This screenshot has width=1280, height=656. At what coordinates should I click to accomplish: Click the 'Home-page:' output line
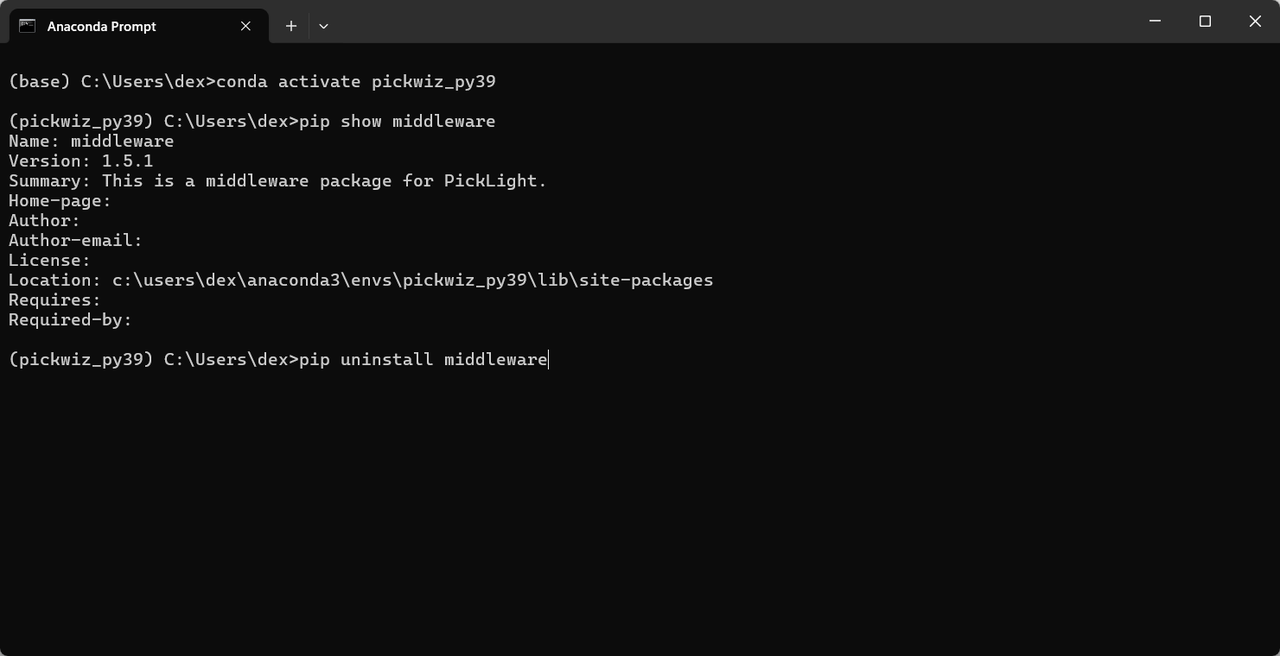[x=60, y=201]
